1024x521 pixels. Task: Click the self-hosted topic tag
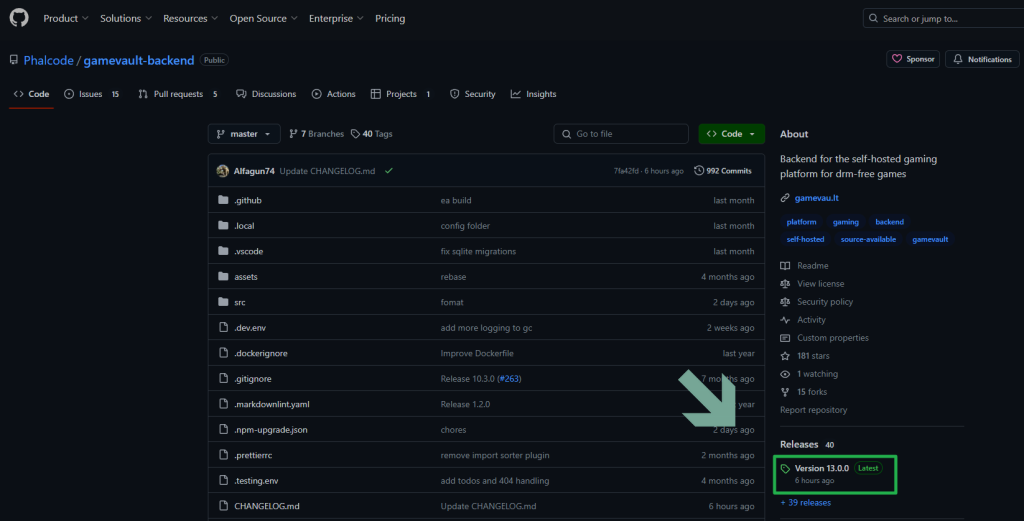coord(805,240)
